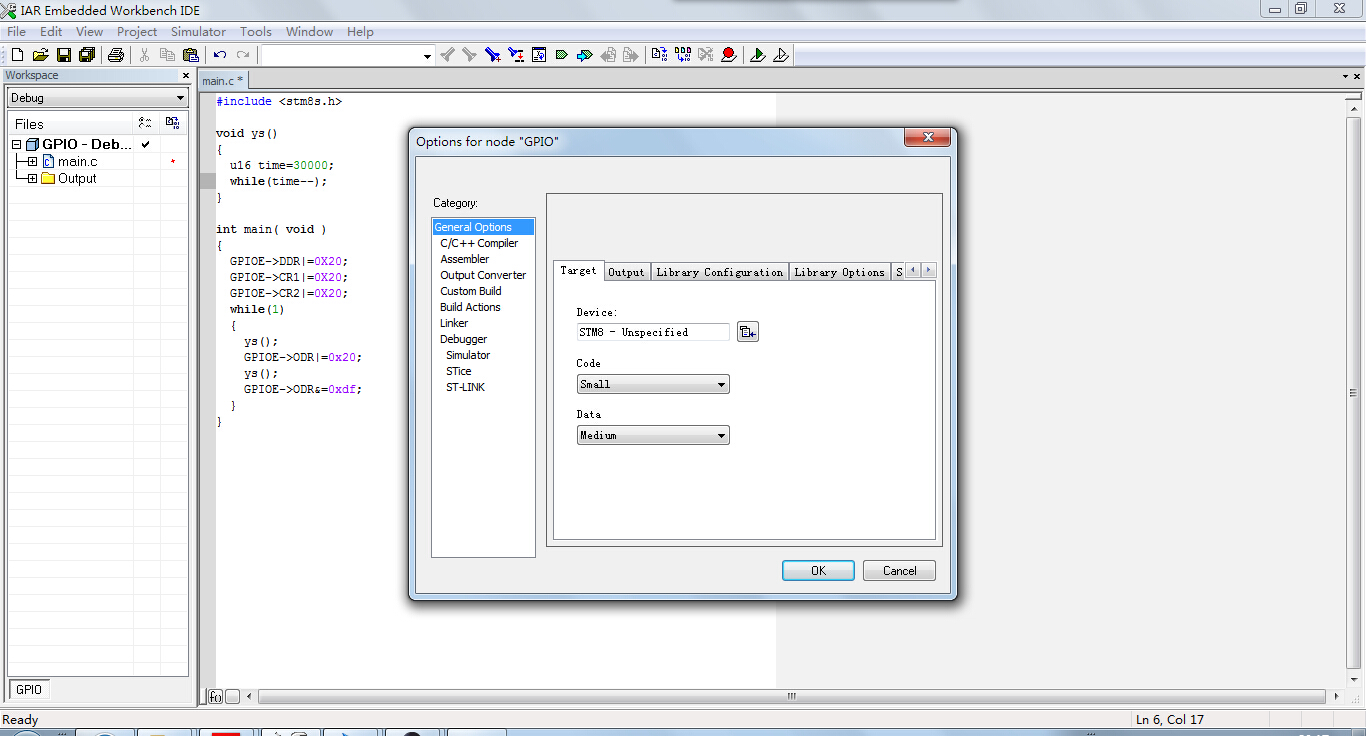Open the Help menu
This screenshot has width=1366, height=736.
360,32
